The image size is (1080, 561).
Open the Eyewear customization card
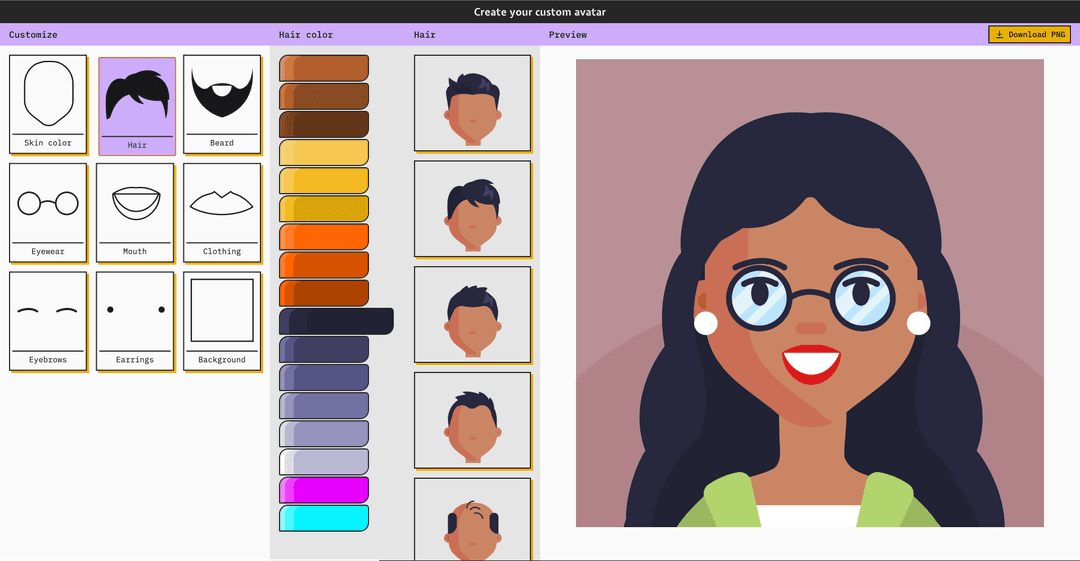pyautogui.click(x=48, y=213)
